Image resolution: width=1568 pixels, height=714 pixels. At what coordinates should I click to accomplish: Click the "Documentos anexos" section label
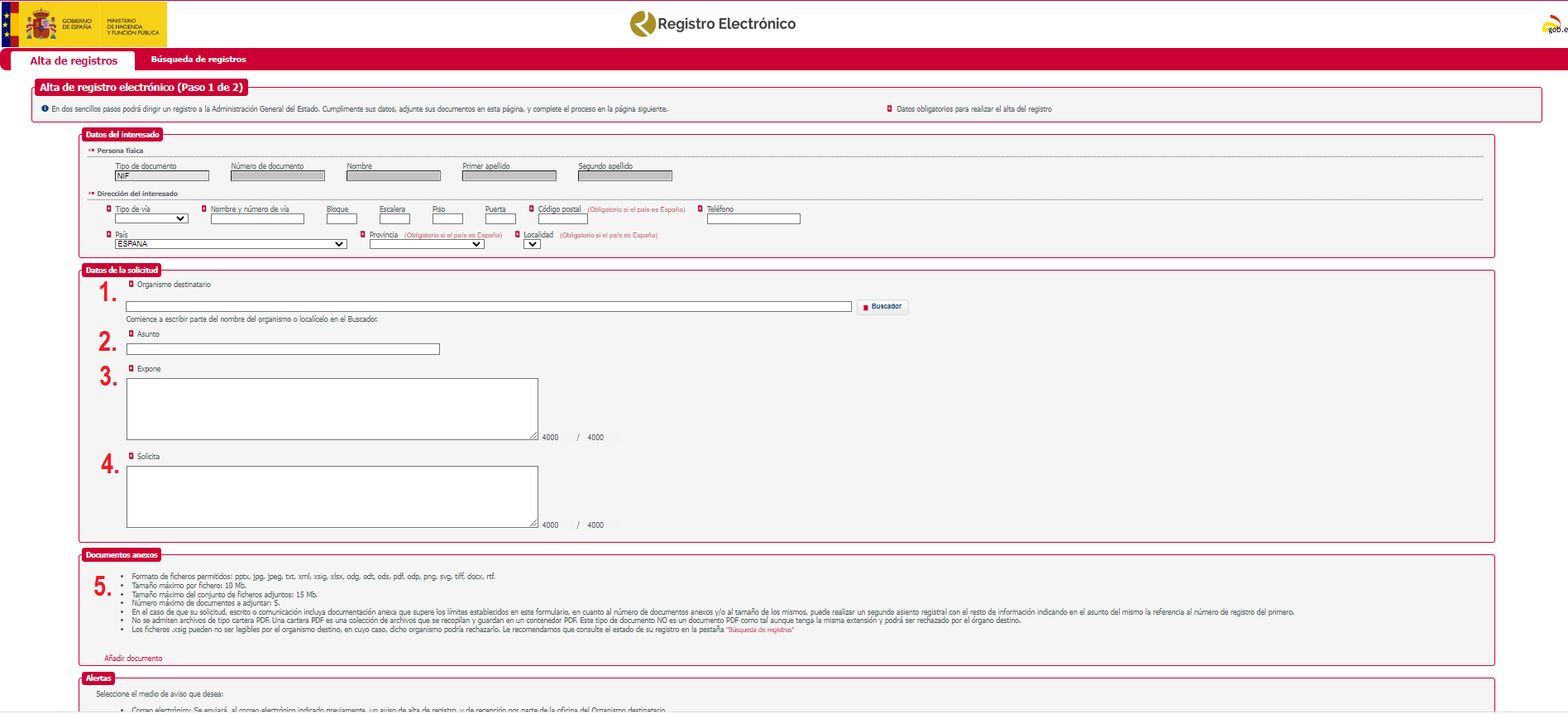[x=122, y=554]
